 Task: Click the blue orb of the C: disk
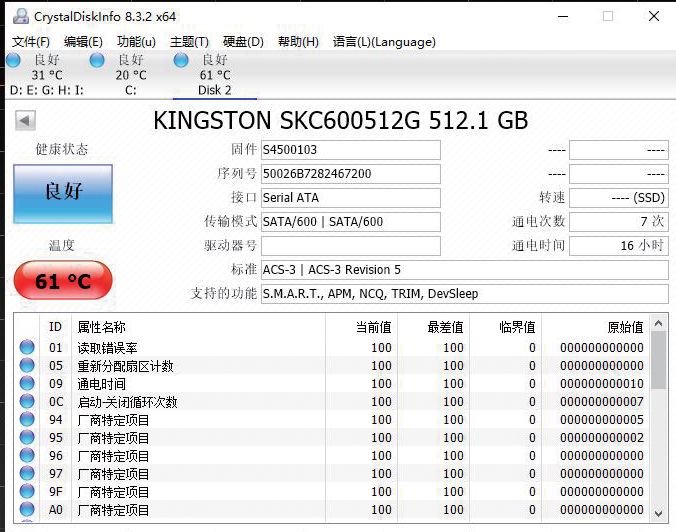[x=97, y=60]
